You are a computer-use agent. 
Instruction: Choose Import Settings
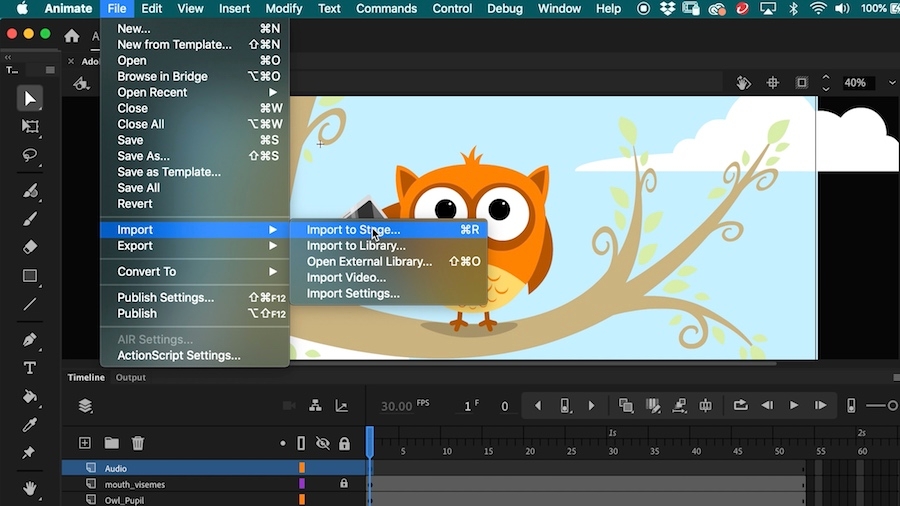tap(389, 294)
